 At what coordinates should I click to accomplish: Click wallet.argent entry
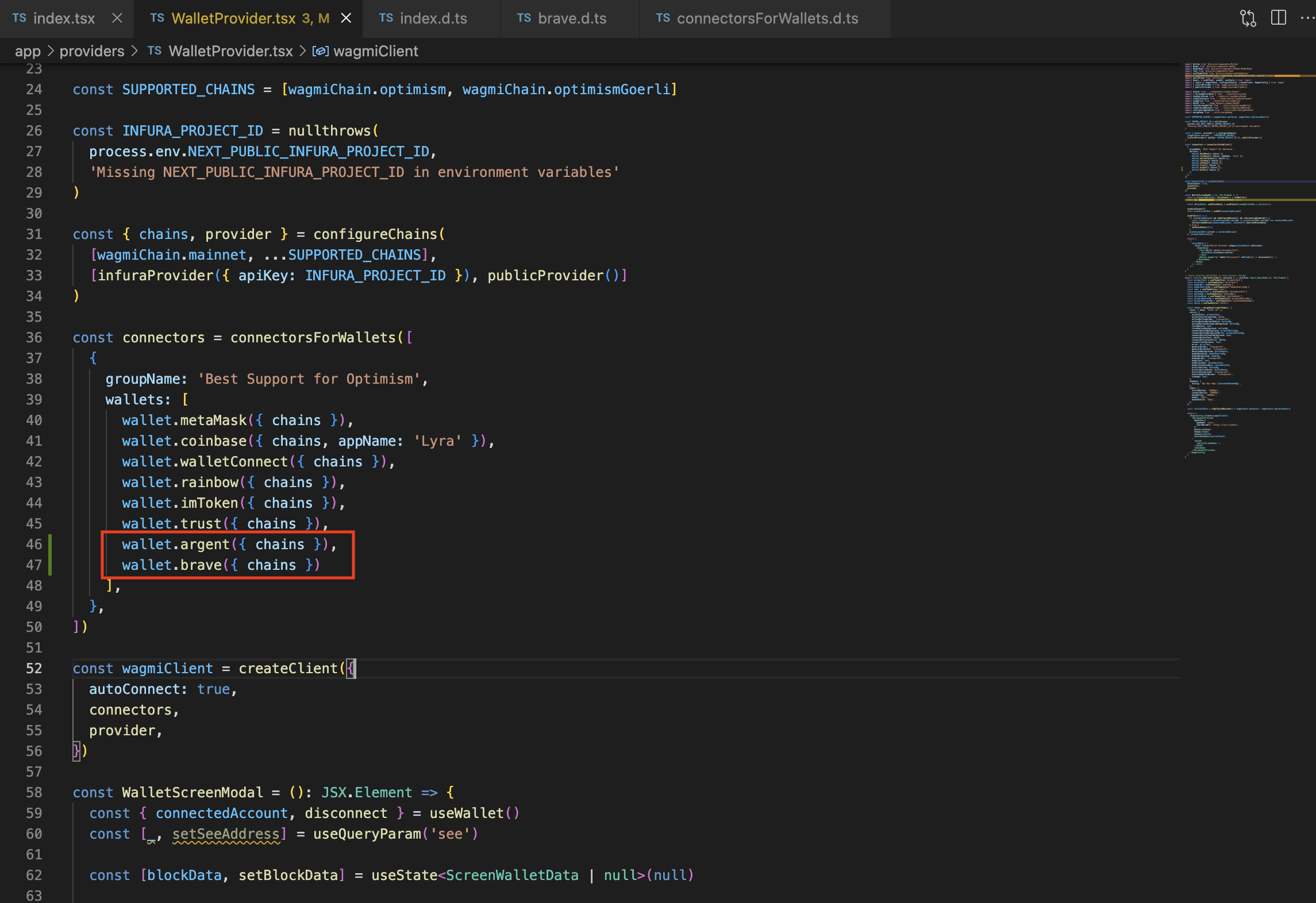click(x=229, y=545)
